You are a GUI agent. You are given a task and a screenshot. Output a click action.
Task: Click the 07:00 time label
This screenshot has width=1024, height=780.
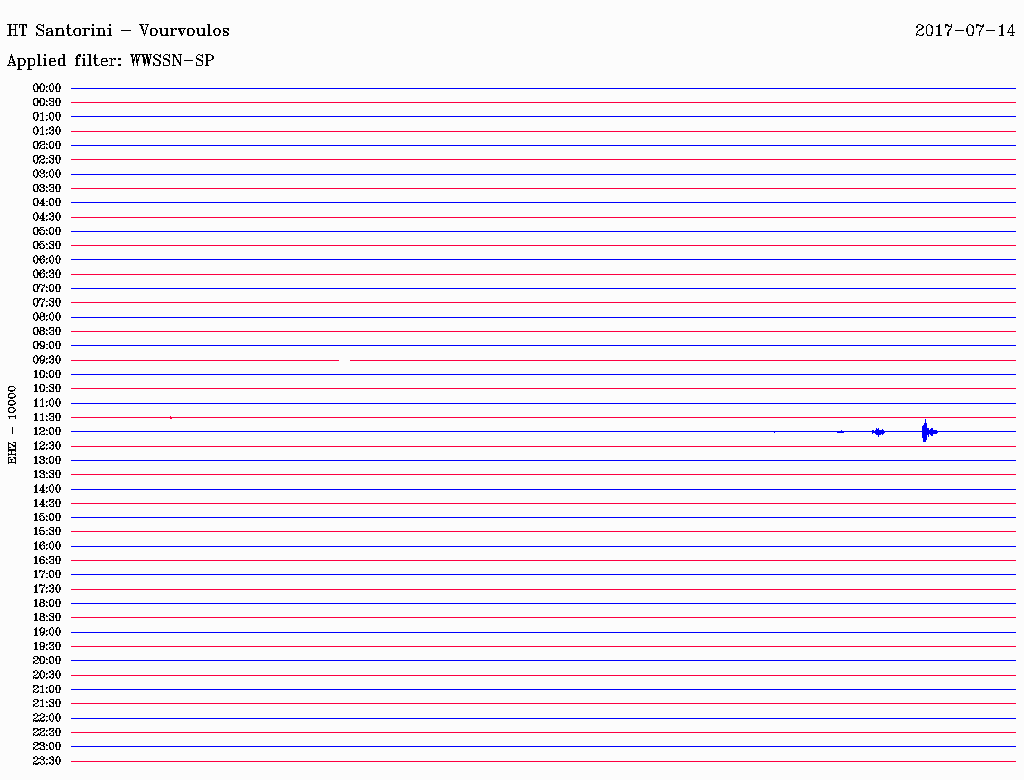pyautogui.click(x=47, y=289)
